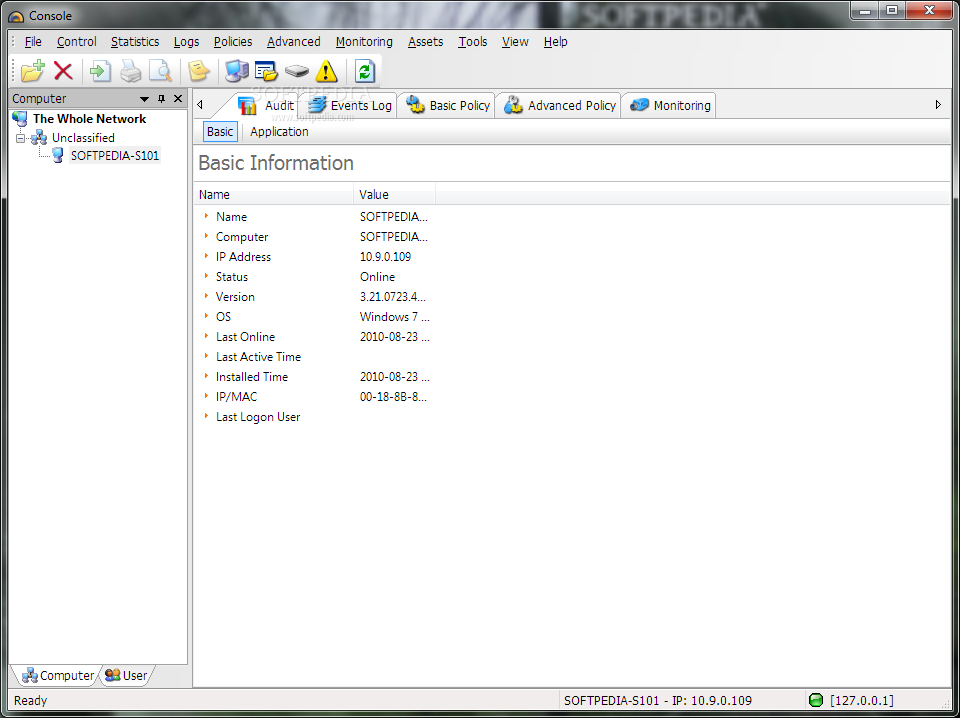Select the Application sub-tab button
The width and height of the screenshot is (960, 718).
(279, 132)
